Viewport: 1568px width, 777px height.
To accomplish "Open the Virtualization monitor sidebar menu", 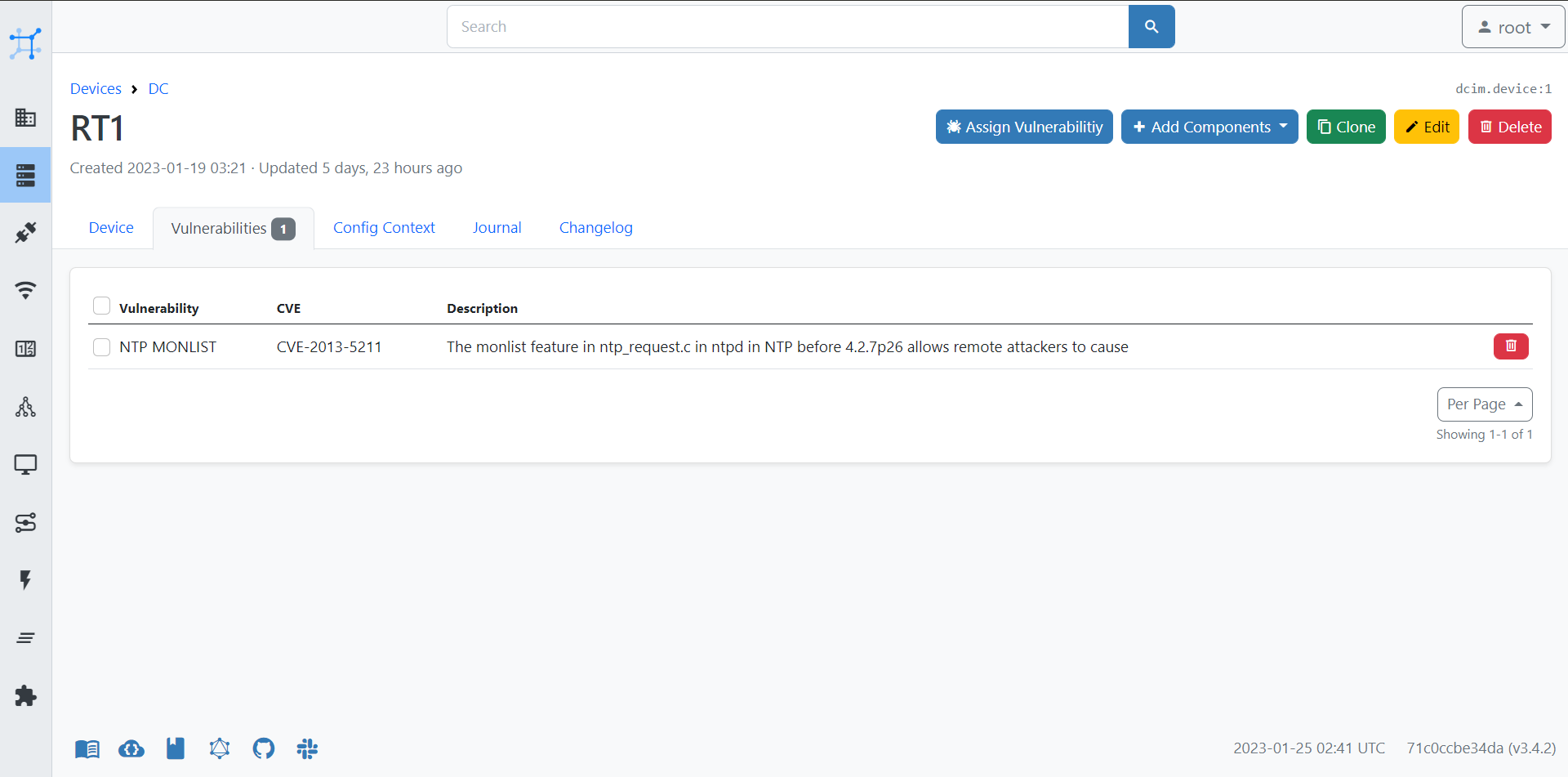I will pyautogui.click(x=25, y=465).
